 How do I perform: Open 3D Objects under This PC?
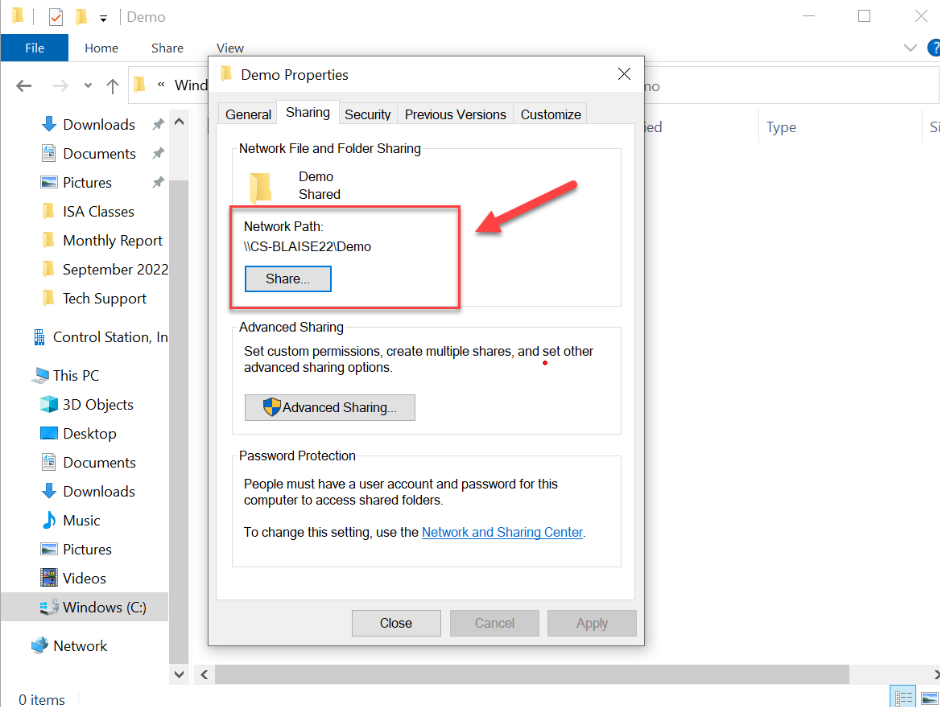(x=98, y=404)
